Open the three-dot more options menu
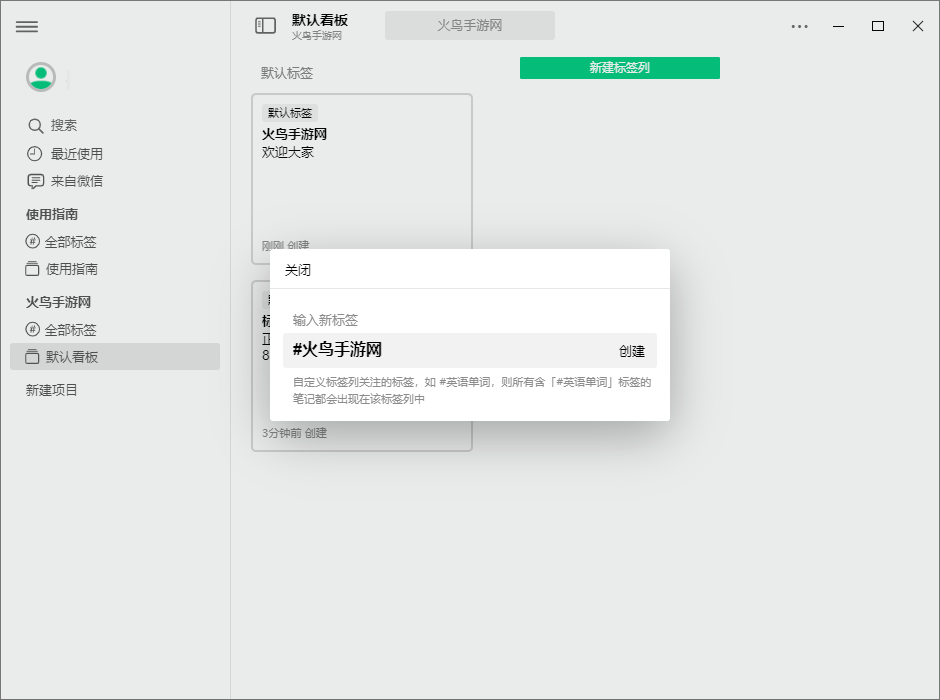Image resolution: width=940 pixels, height=700 pixels. point(799,26)
